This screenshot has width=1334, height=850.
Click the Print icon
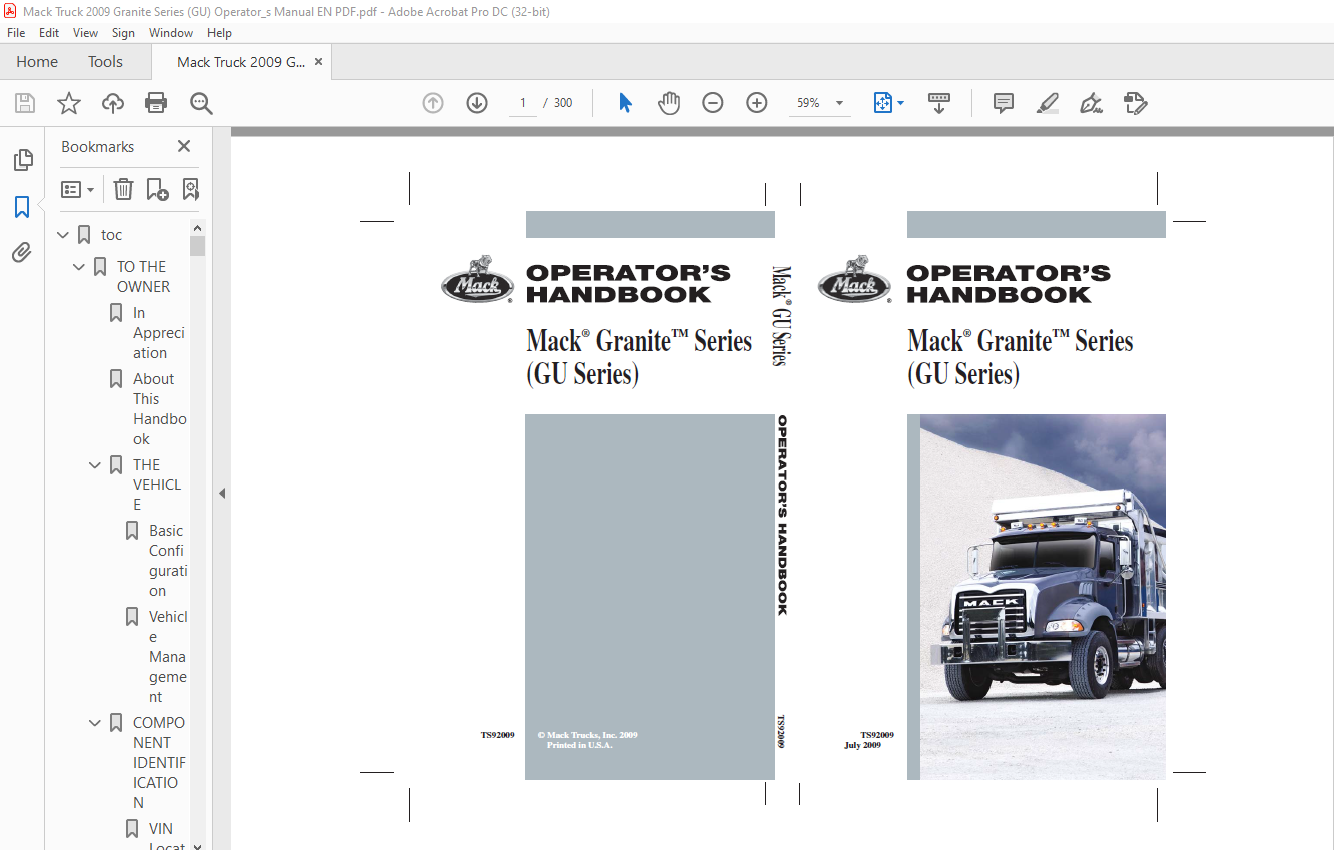156,103
